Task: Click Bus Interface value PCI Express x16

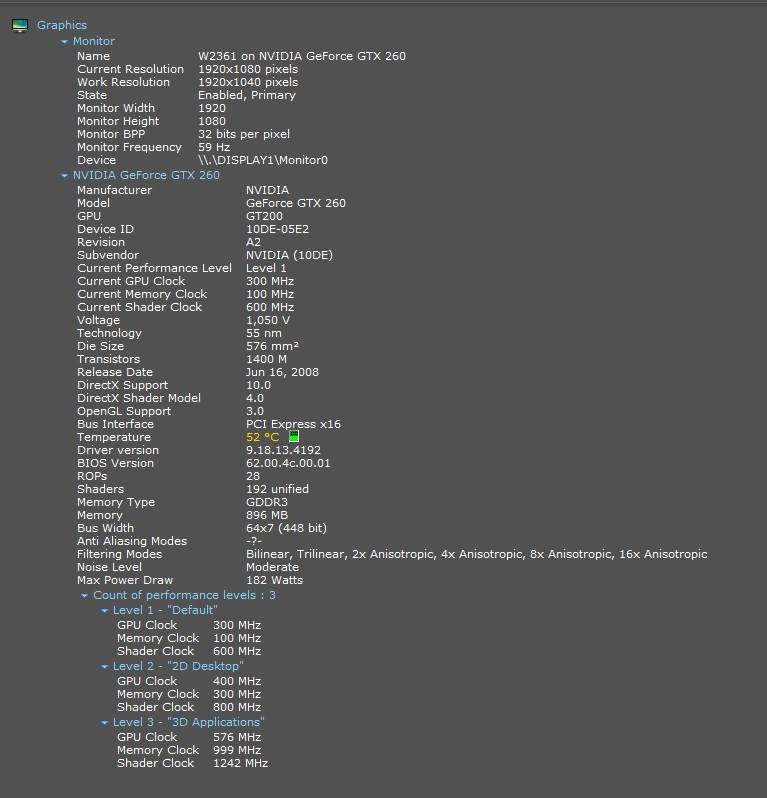Action: tap(293, 424)
